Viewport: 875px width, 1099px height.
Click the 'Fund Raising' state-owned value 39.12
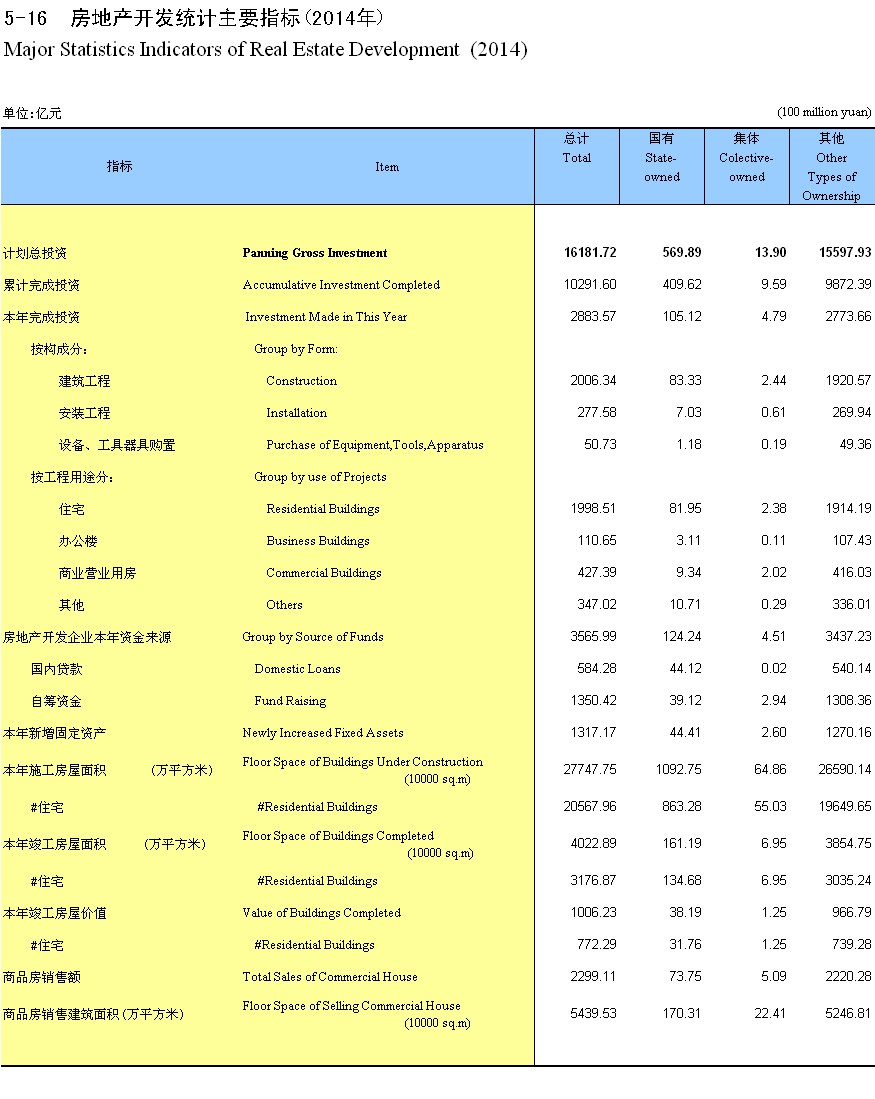(685, 701)
